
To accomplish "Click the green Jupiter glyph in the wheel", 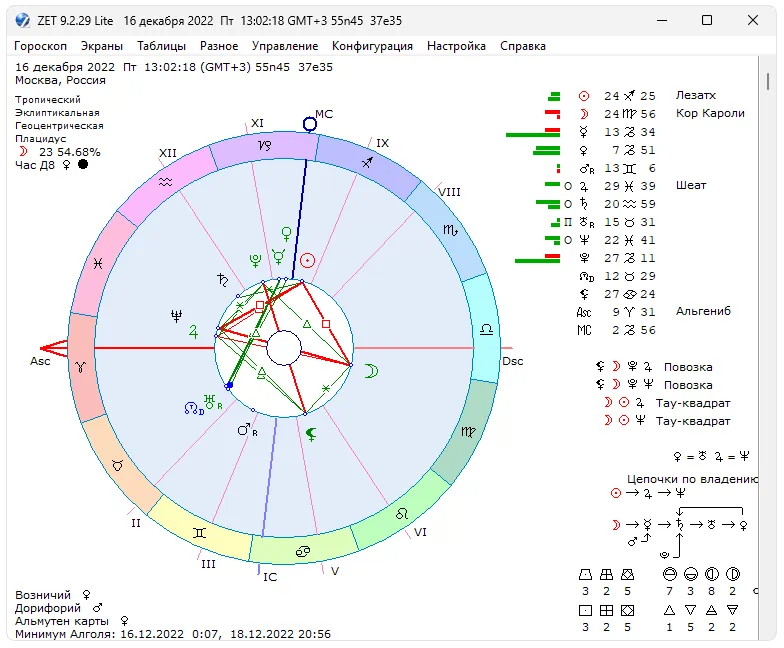I will coord(194,332).
